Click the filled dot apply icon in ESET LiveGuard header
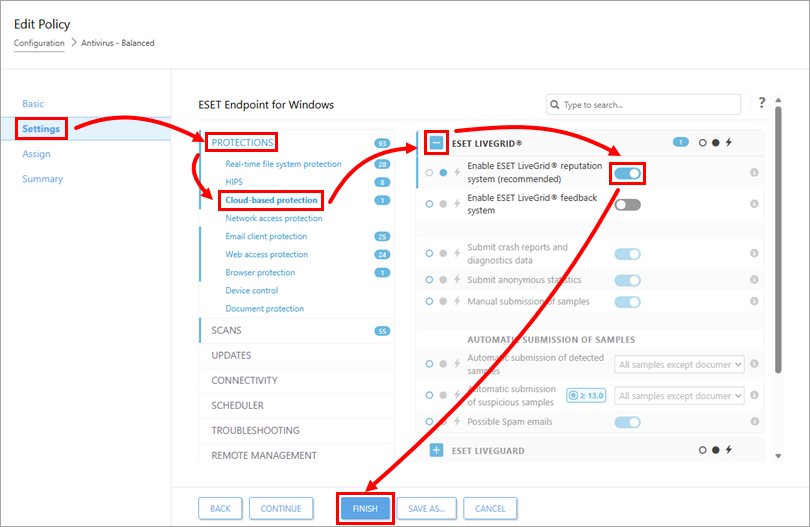Image resolution: width=810 pixels, height=527 pixels. 715,450
